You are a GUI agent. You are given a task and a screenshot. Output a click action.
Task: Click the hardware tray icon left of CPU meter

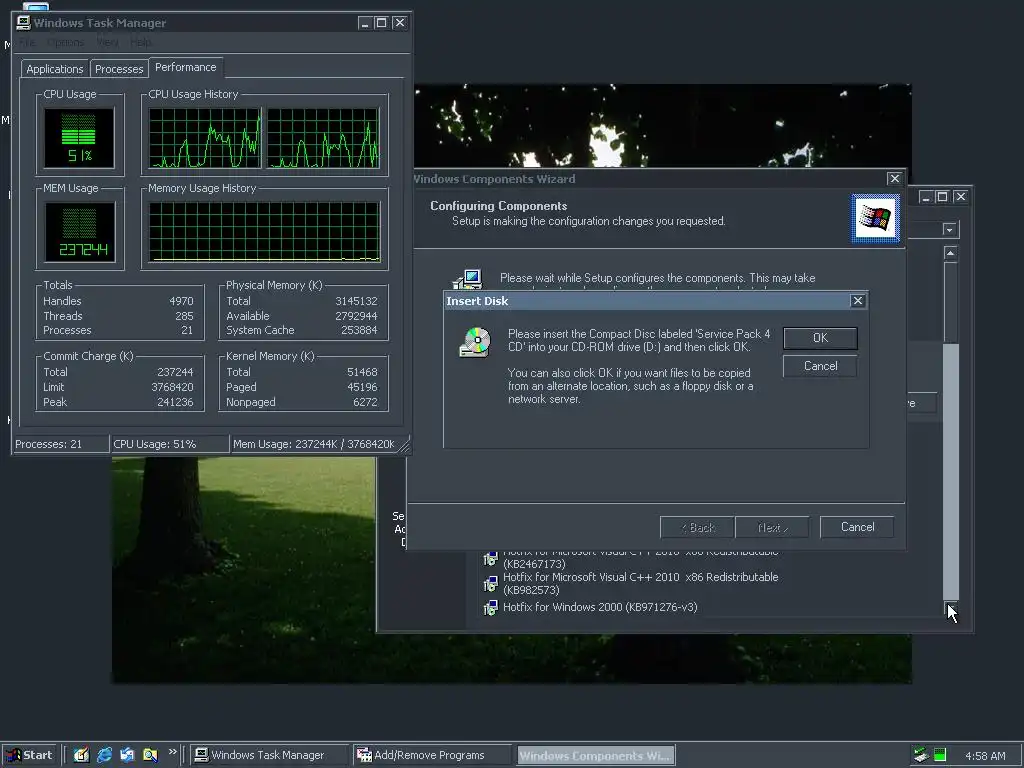pos(921,755)
